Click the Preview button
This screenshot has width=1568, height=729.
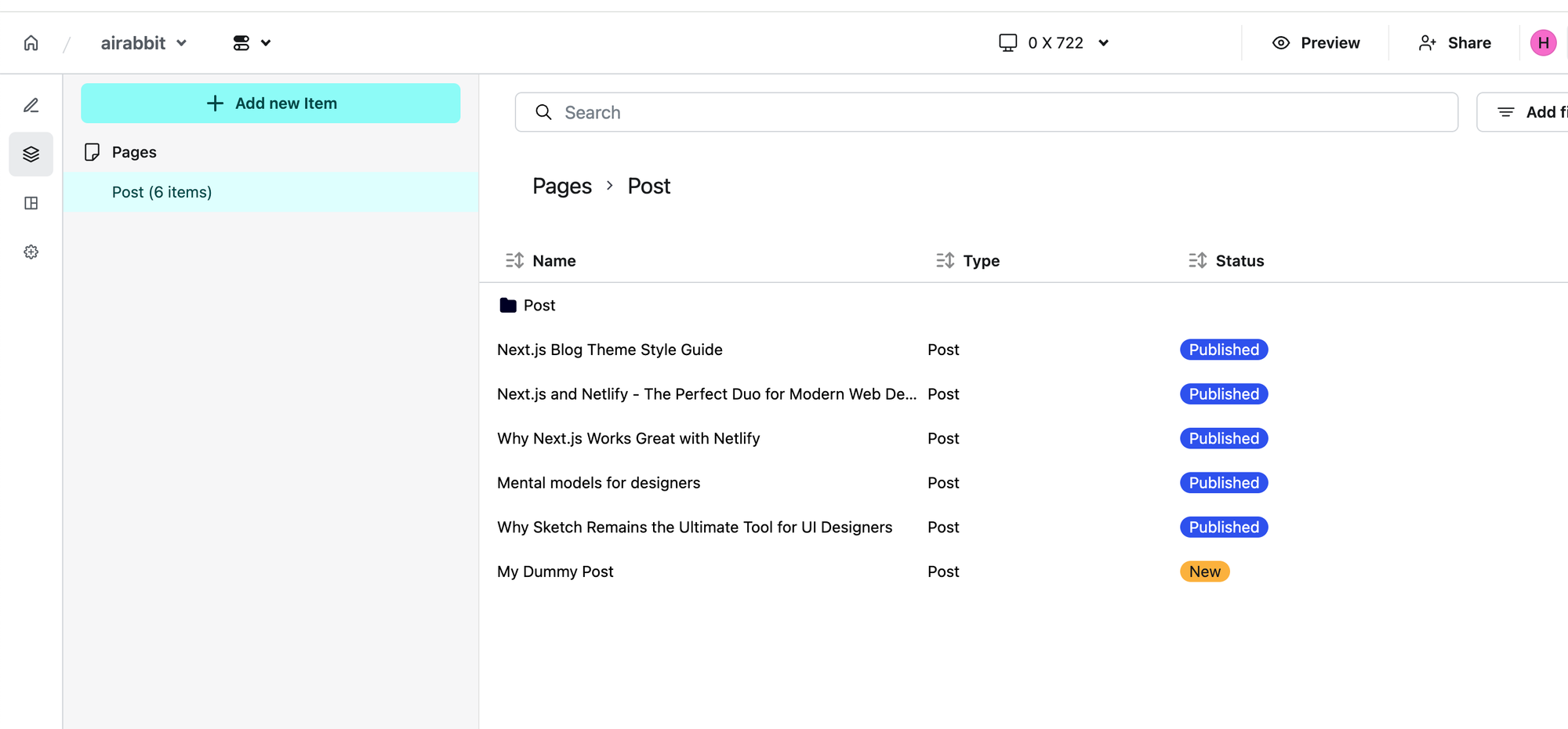click(1316, 43)
